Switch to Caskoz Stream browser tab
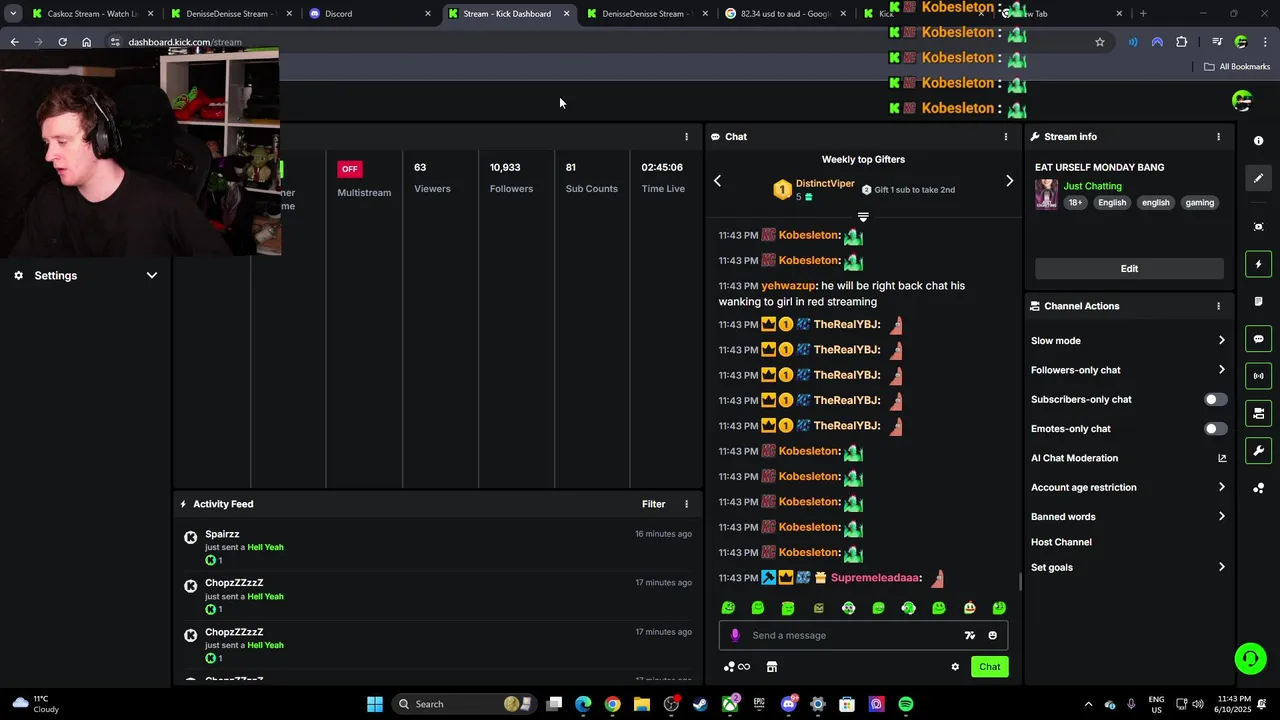1280x720 pixels. 93,14
